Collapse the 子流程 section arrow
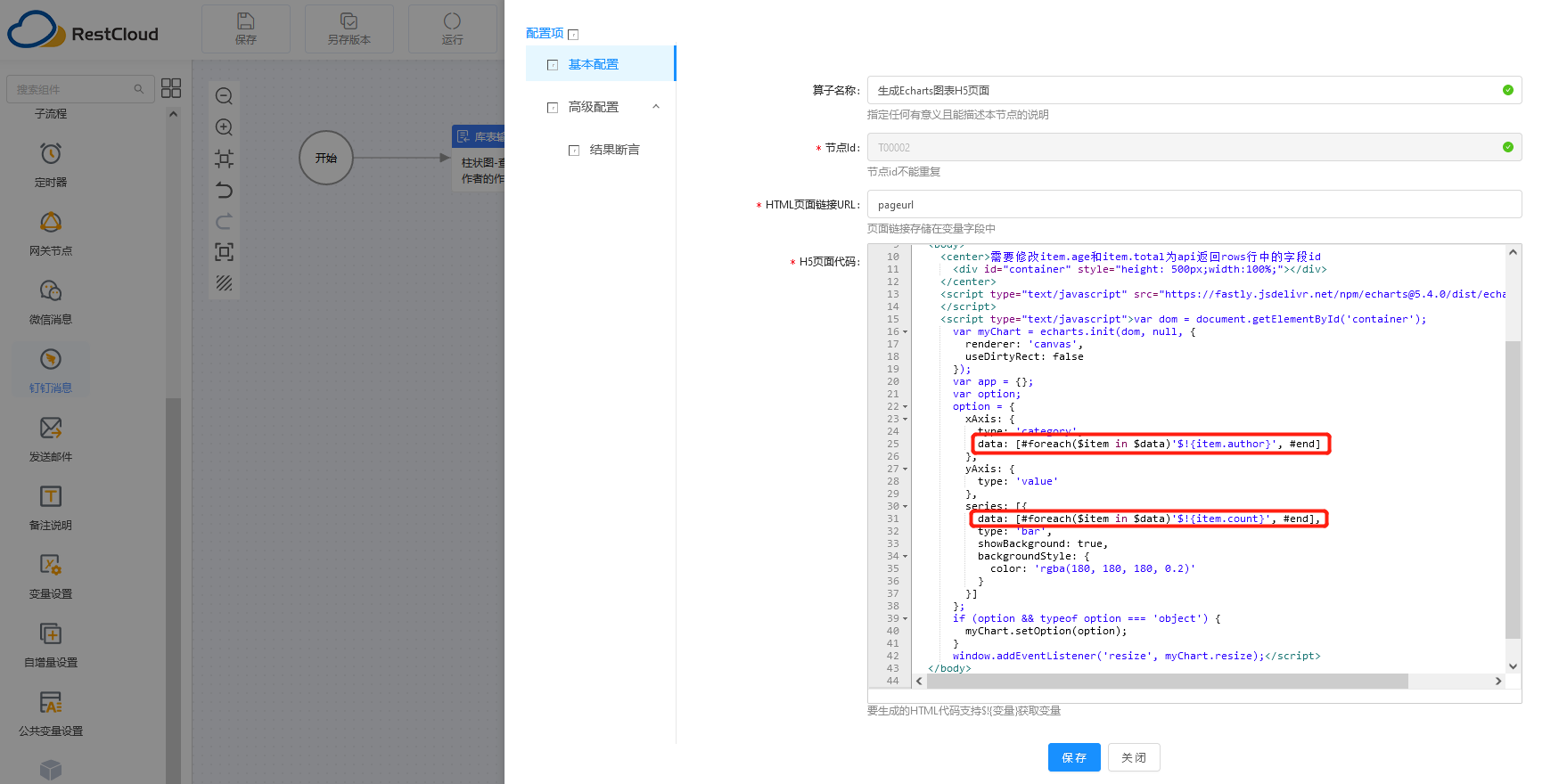1567x784 pixels. (173, 114)
